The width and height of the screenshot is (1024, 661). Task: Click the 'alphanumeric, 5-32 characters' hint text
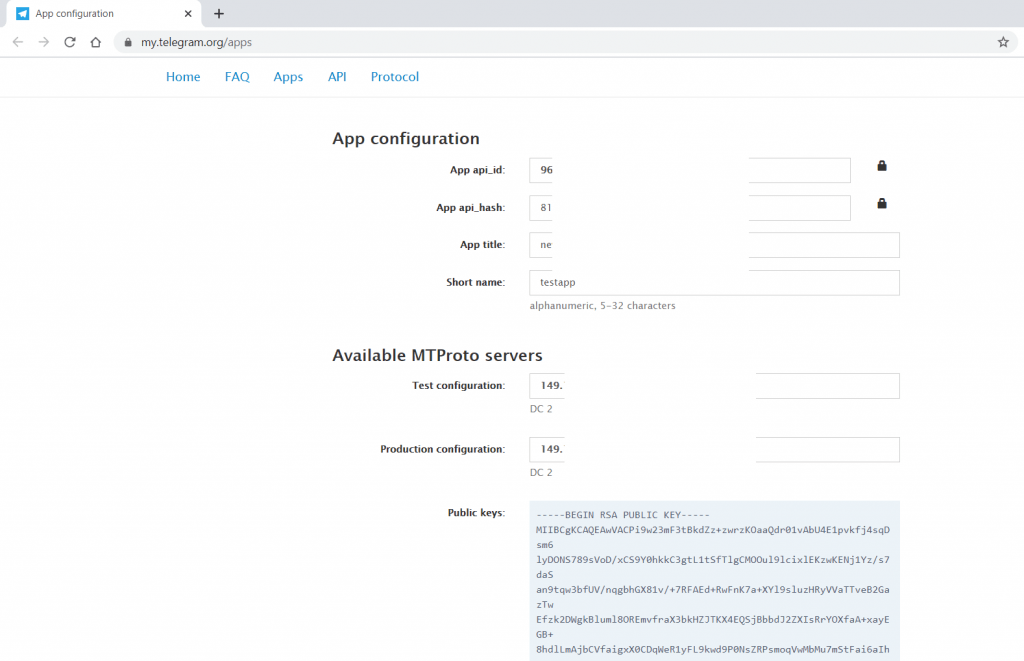[602, 306]
